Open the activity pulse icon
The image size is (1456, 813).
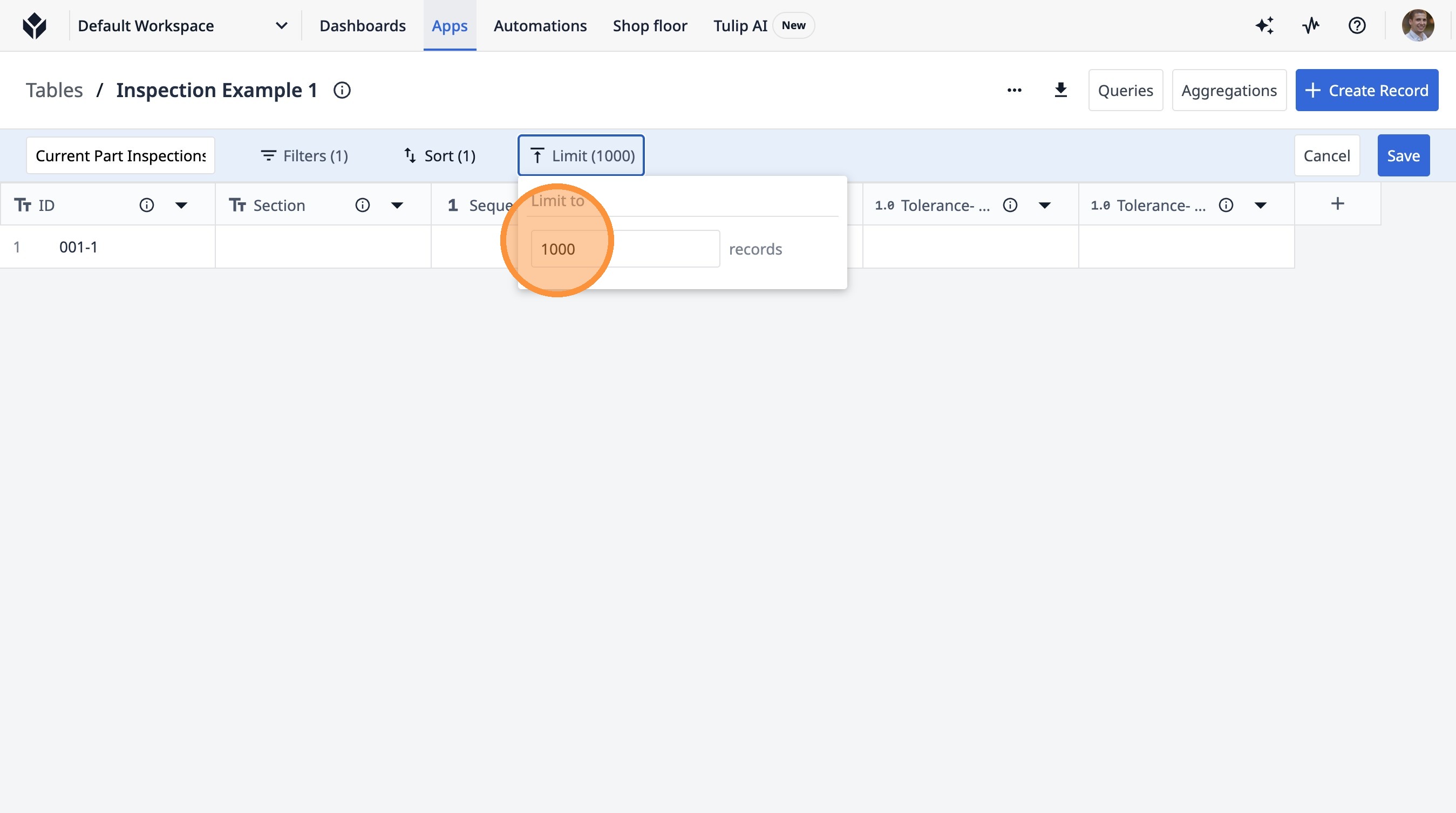(x=1311, y=25)
